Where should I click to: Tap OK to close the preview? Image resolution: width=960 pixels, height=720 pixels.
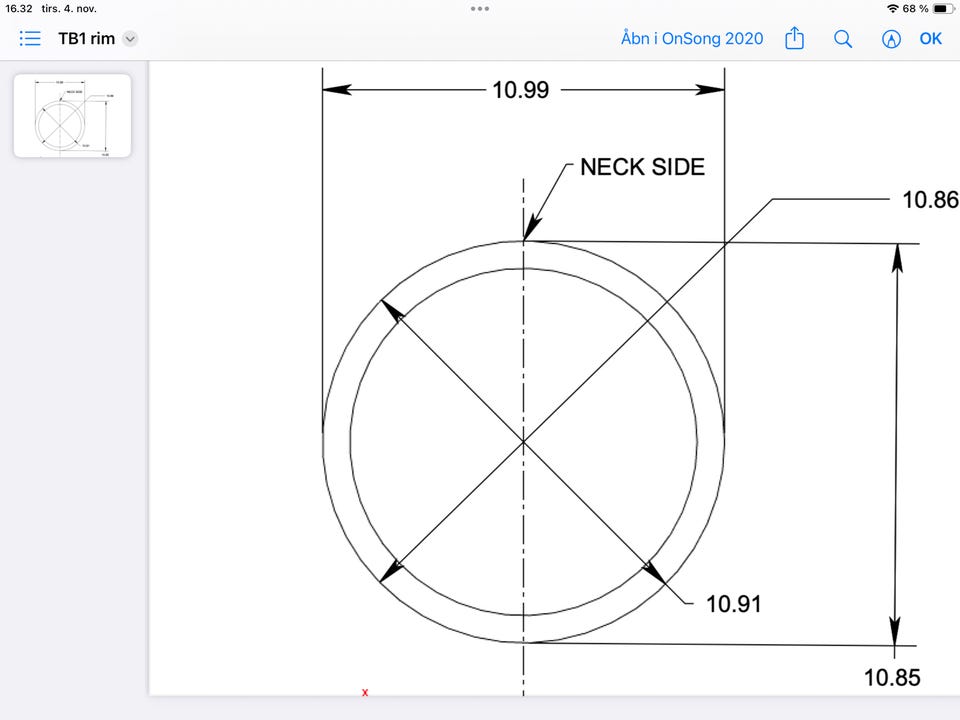coord(930,39)
